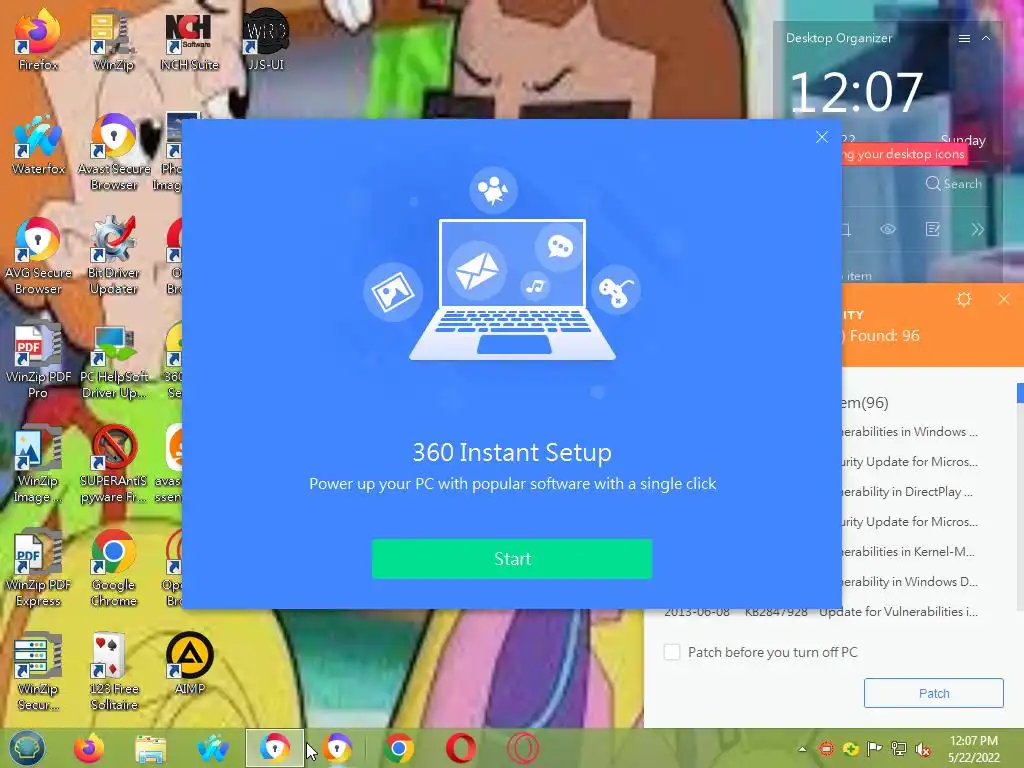This screenshot has width=1024, height=768.
Task: Launch Avast Secure Browser from taskbar
Action: 337,748
